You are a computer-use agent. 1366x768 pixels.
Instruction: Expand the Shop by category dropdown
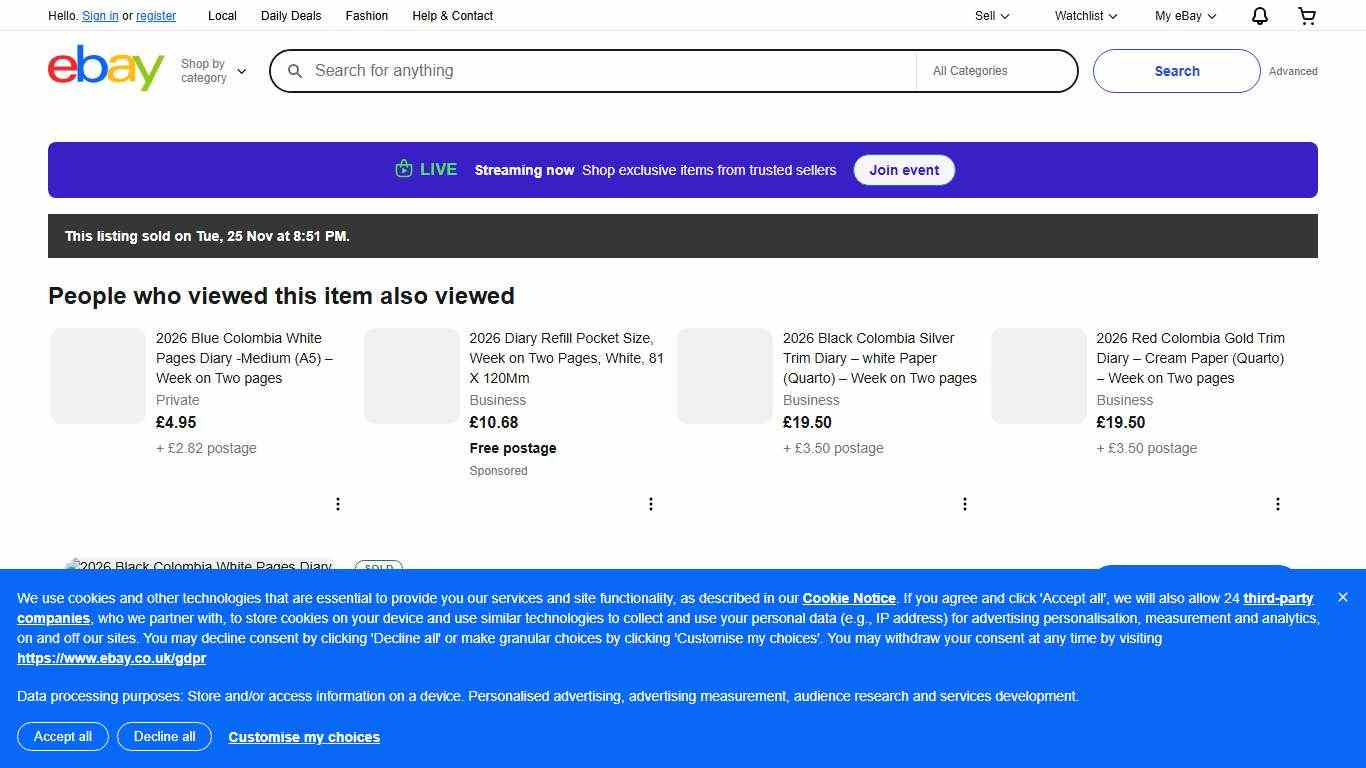coord(213,71)
